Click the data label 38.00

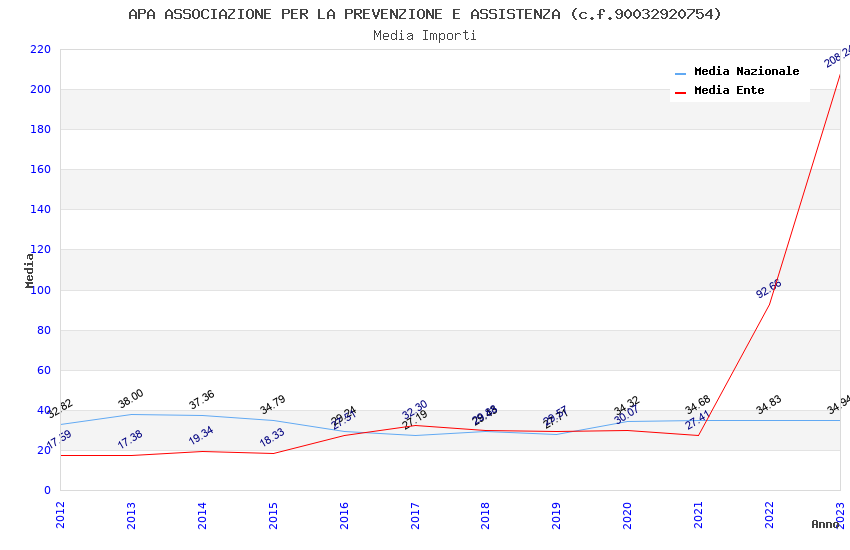[131, 398]
